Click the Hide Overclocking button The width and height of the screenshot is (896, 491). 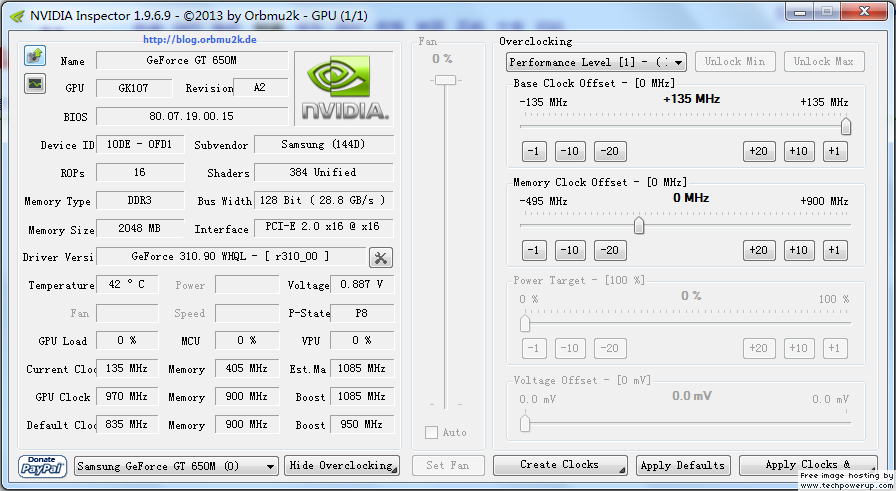[342, 466]
